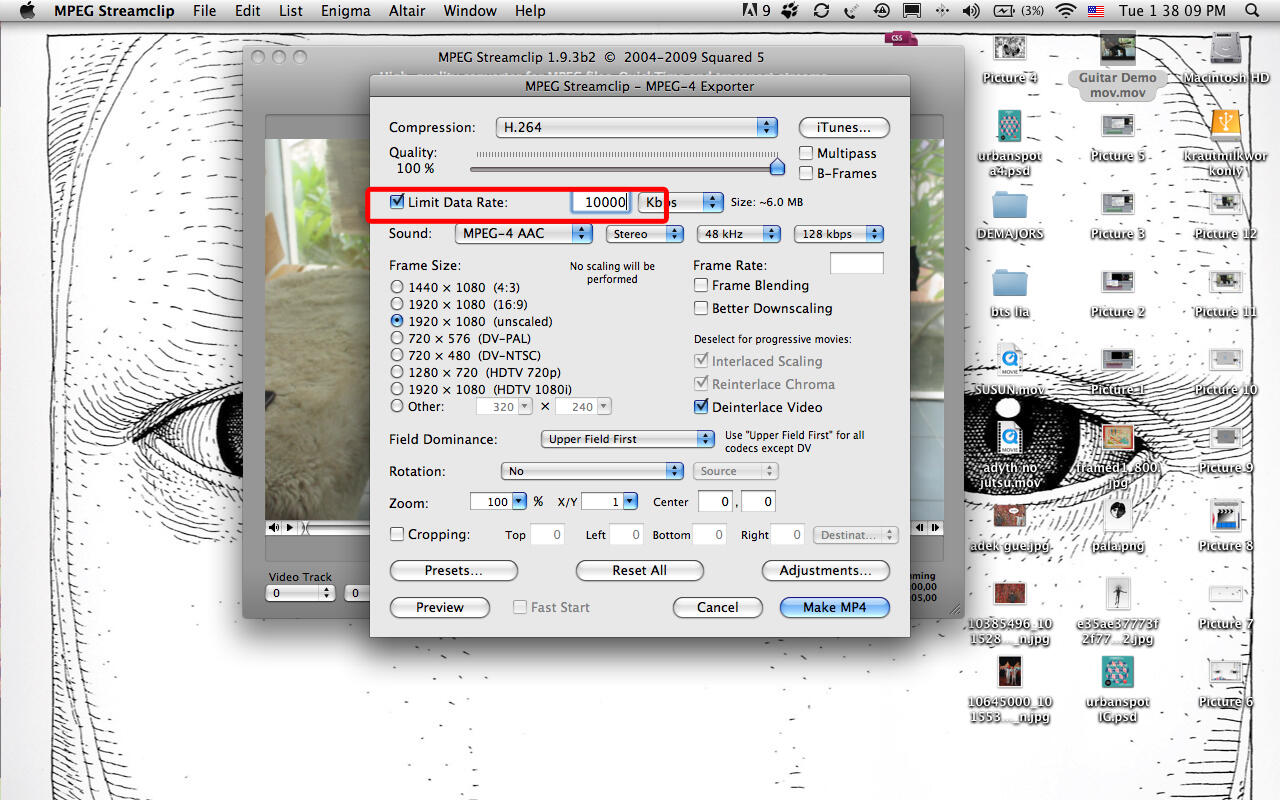This screenshot has width=1280, height=800.
Task: Select the Other frame size radio button
Action: click(x=397, y=406)
